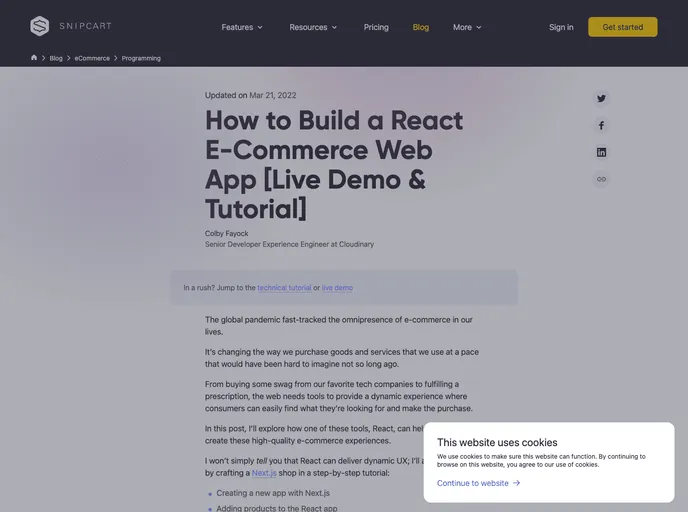The height and width of the screenshot is (512, 688).
Task: Click Continue to website in the cookie notice
Action: tap(473, 483)
